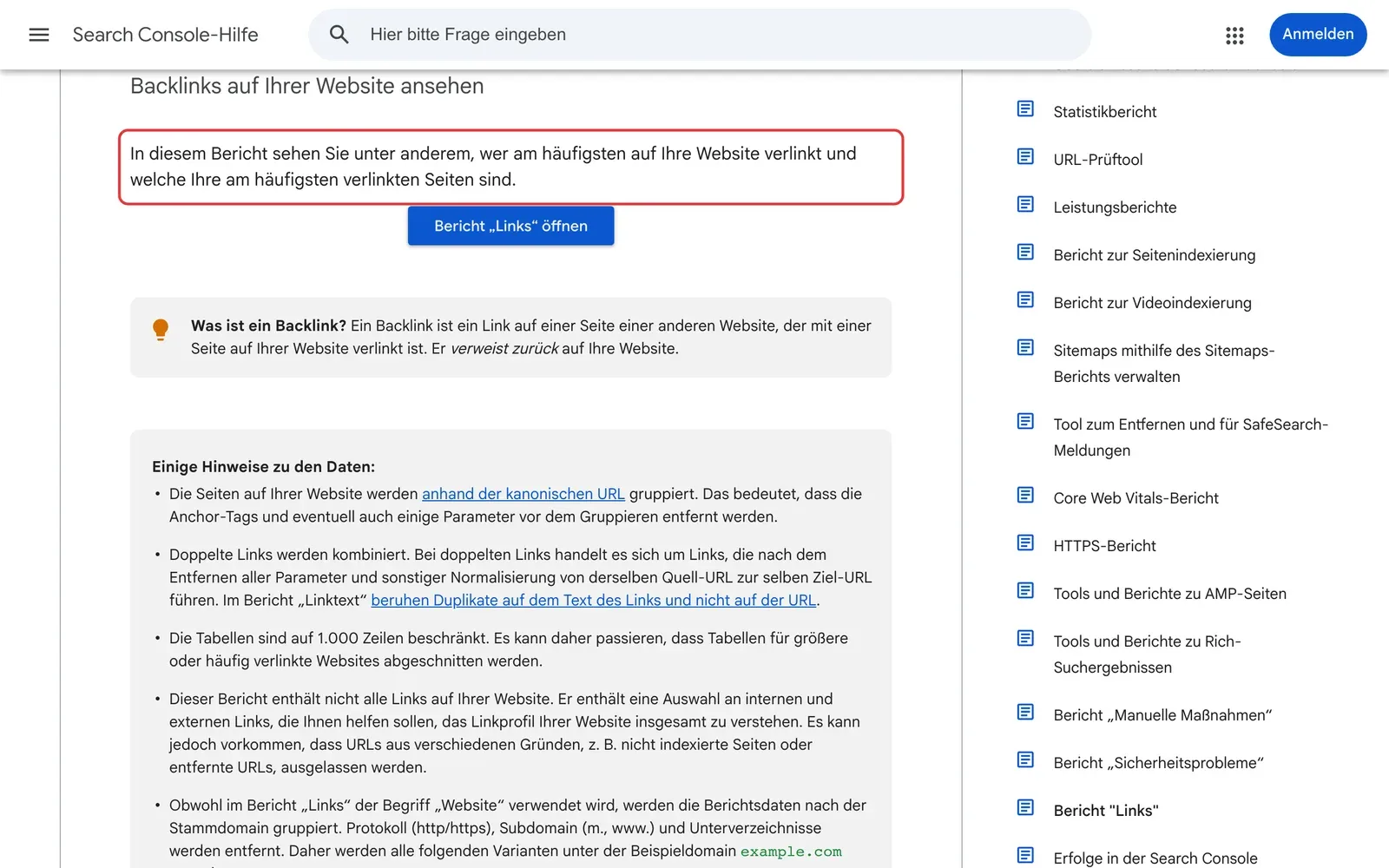Click the lightbulb tip icon
The image size is (1389, 868).
[x=161, y=330]
